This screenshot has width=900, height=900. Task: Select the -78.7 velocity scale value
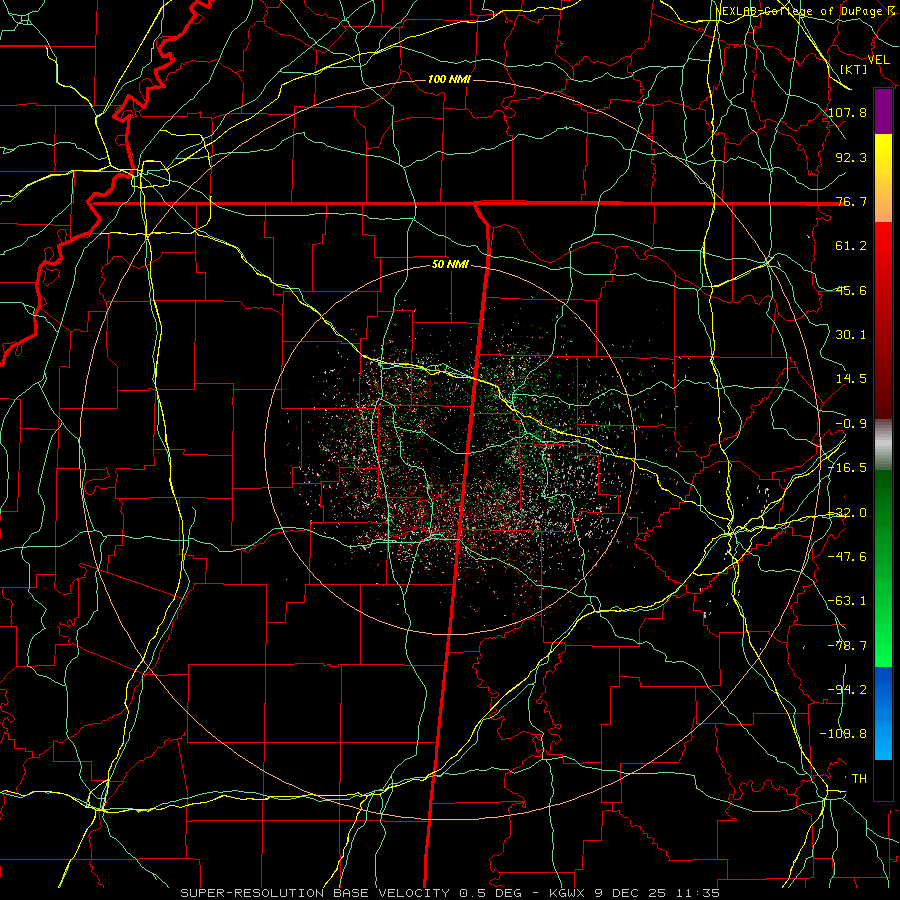[x=848, y=646]
